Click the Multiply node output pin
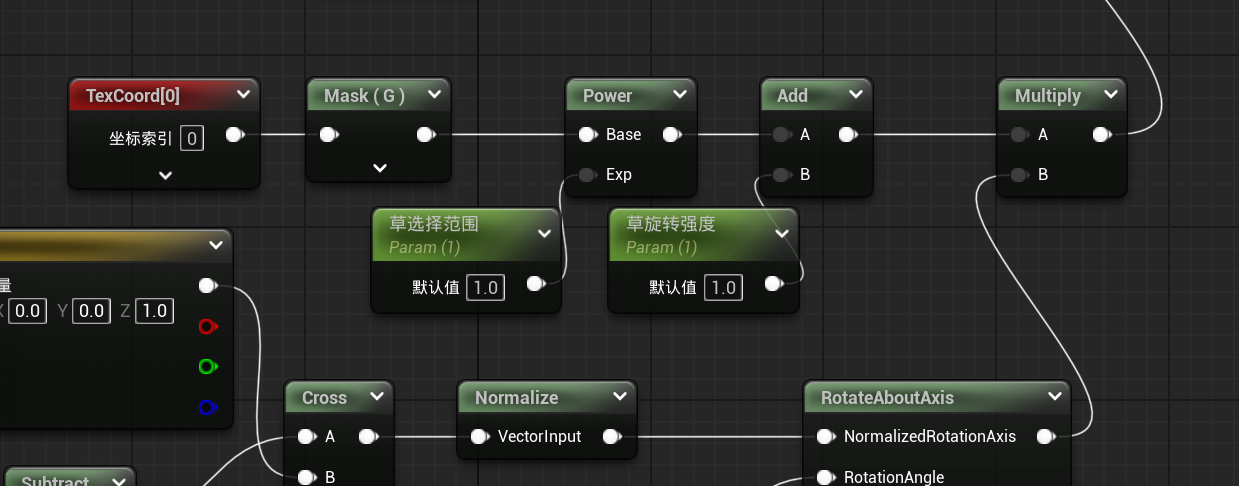 click(x=1101, y=135)
